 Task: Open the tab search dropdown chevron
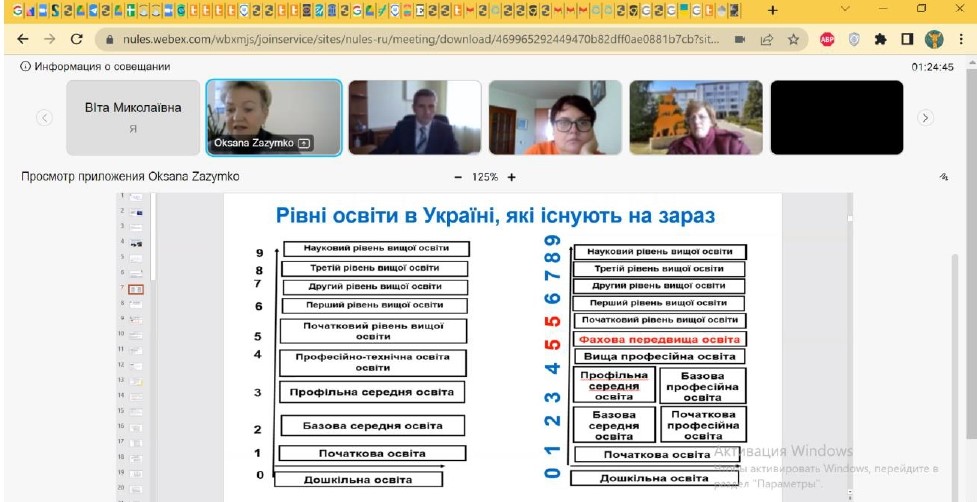pos(846,9)
